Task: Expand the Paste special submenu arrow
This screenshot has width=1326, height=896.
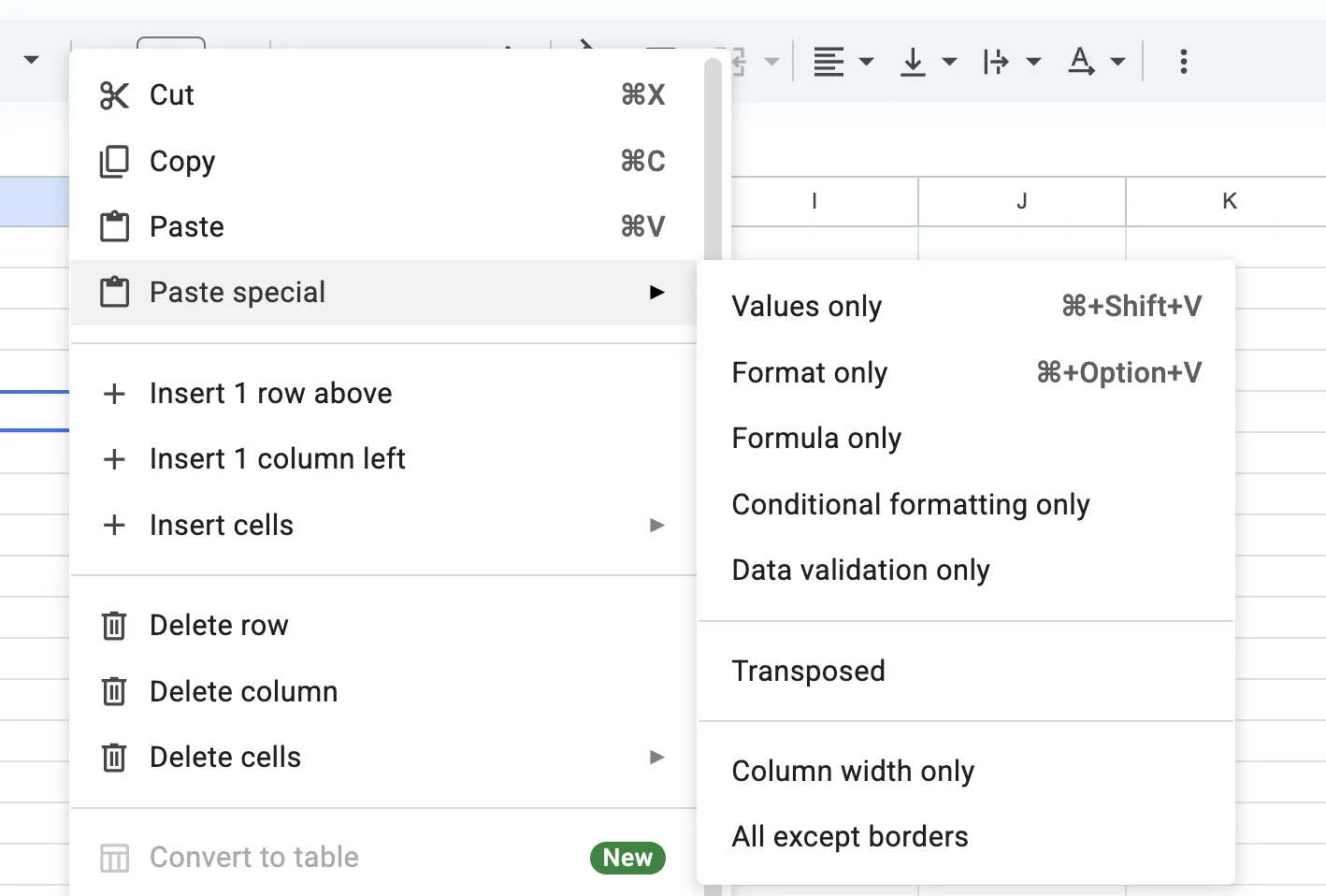Action: click(657, 292)
